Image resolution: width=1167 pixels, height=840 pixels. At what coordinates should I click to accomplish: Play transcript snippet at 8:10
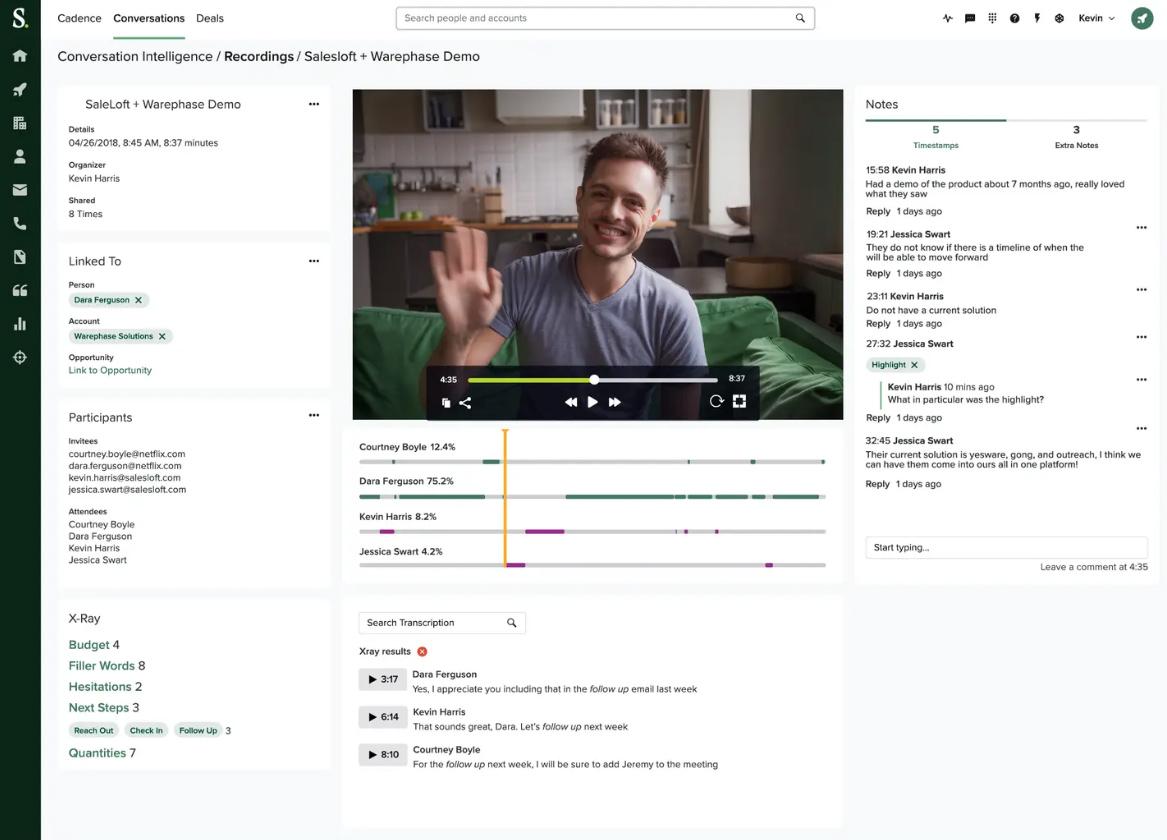pos(383,754)
